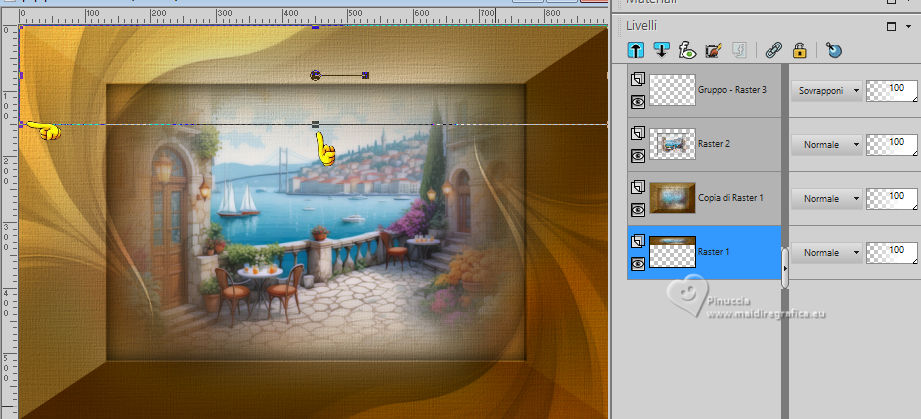Click layer type icon of Raster 2
Image resolution: width=921 pixels, height=419 pixels.
click(x=638, y=133)
